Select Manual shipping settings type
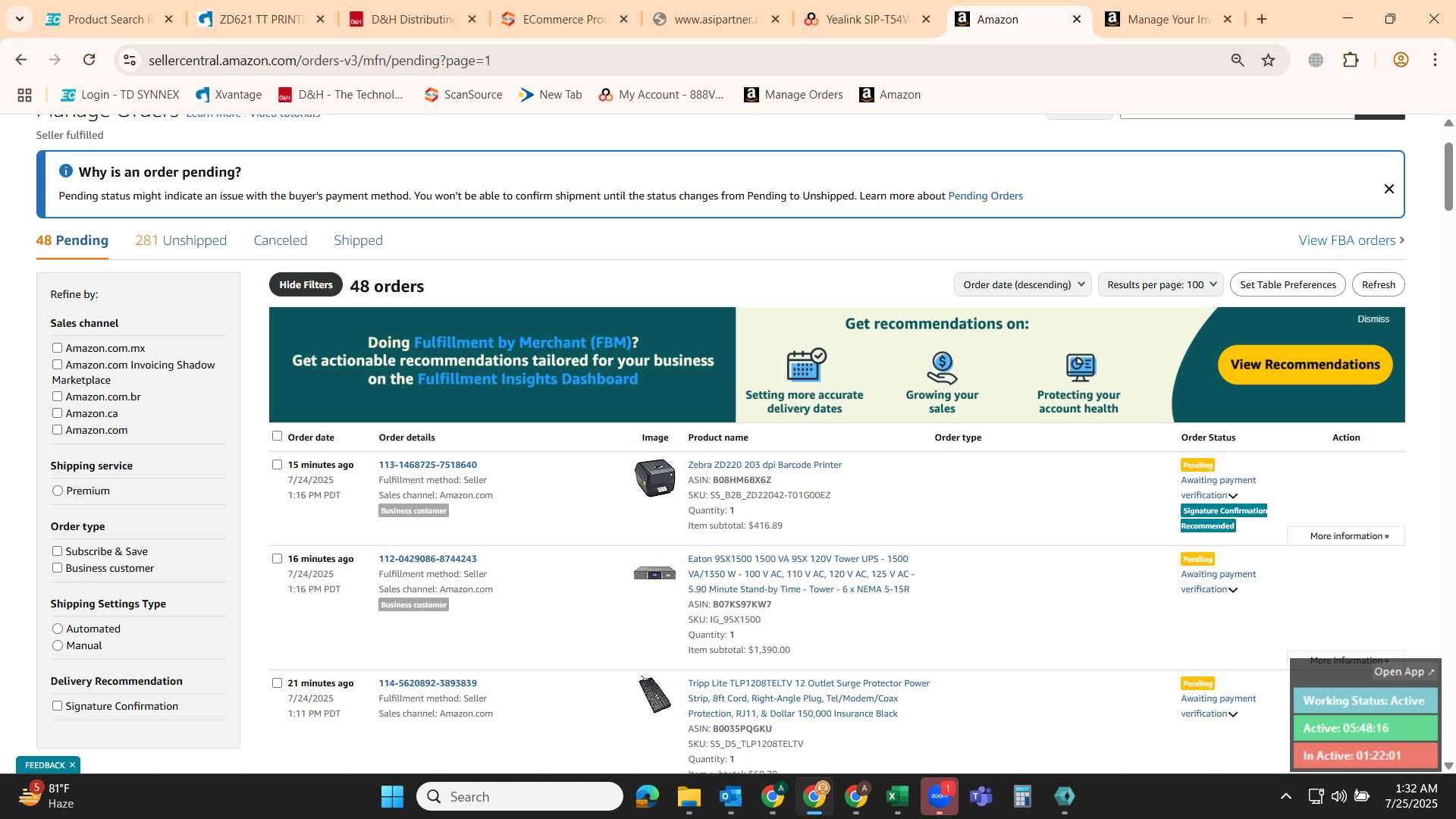1456x819 pixels. click(58, 645)
